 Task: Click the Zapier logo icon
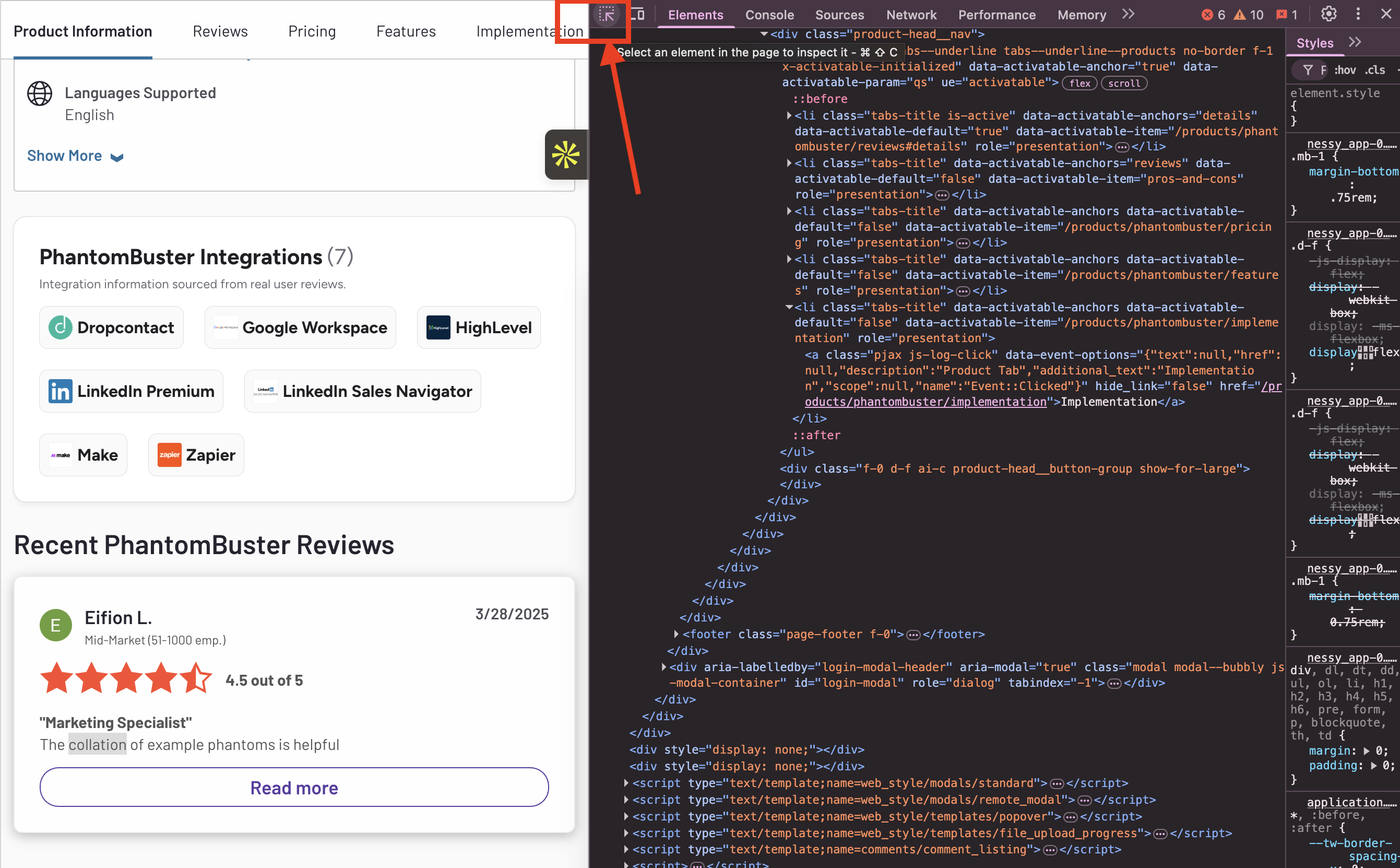169,455
